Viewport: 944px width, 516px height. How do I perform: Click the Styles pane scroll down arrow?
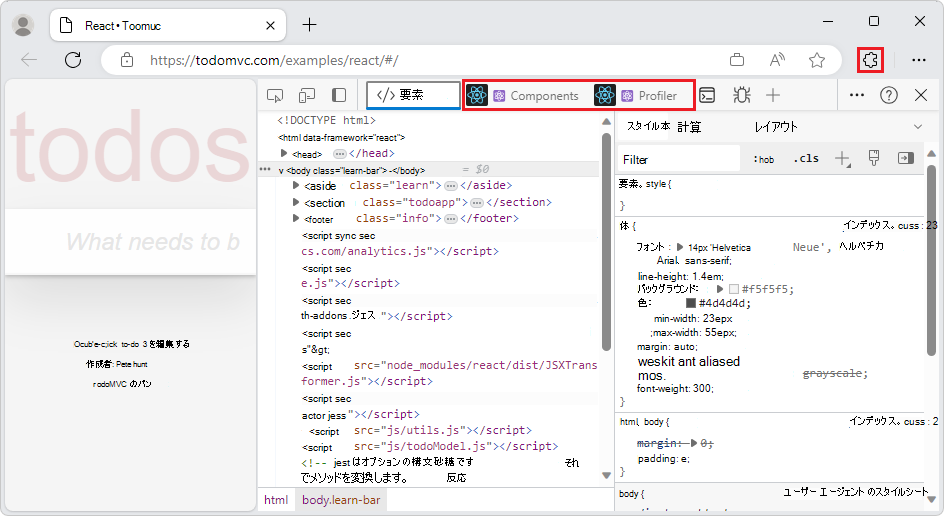(x=932, y=499)
